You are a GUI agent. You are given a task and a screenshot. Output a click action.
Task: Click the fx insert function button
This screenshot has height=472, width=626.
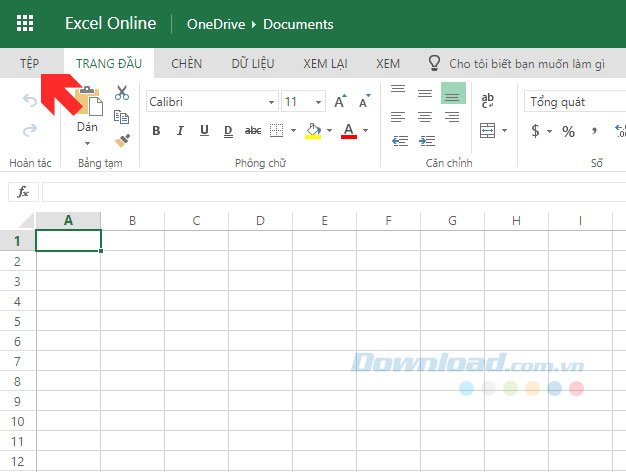point(23,192)
